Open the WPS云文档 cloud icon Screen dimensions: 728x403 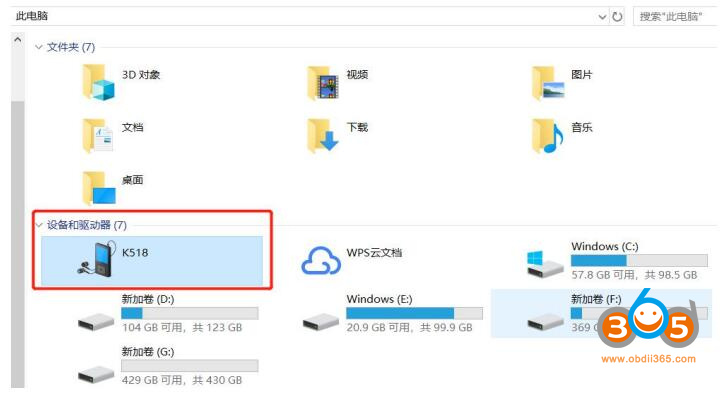322,260
